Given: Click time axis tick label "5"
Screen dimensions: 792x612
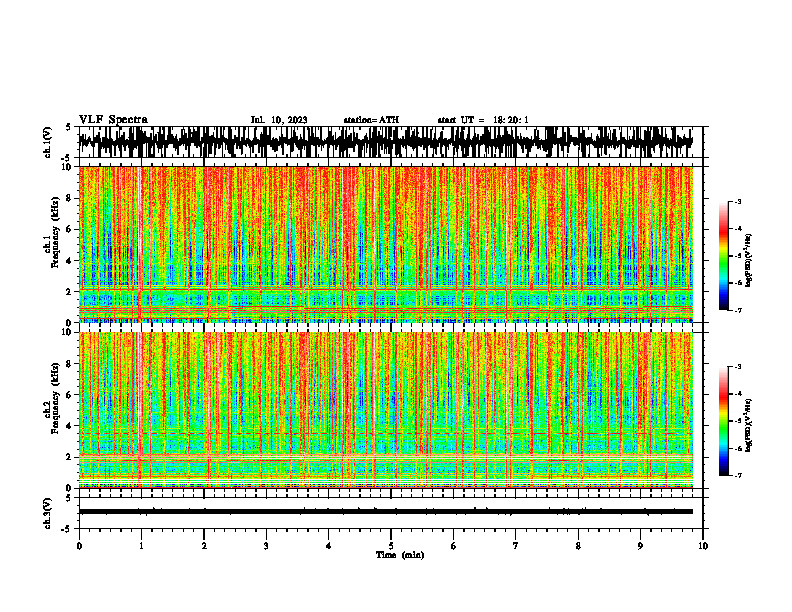Looking at the screenshot, I should click(391, 546).
